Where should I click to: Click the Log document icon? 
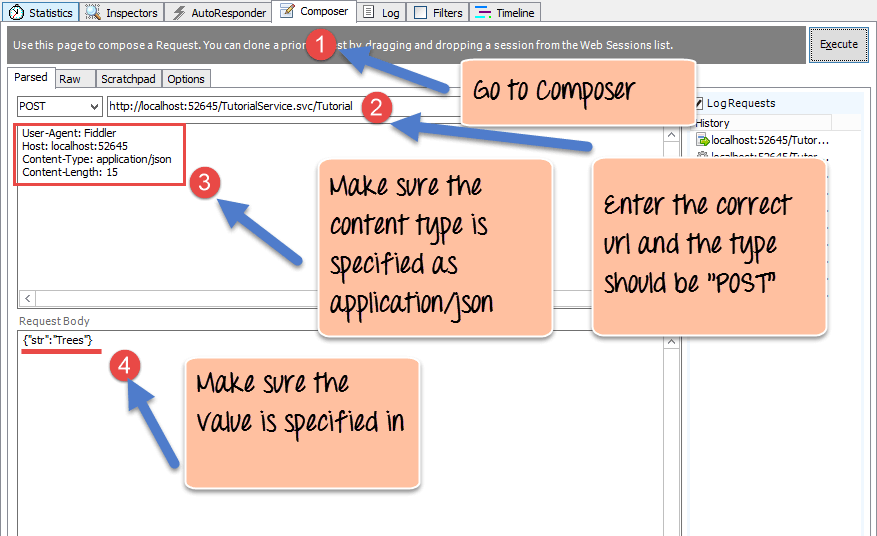368,13
